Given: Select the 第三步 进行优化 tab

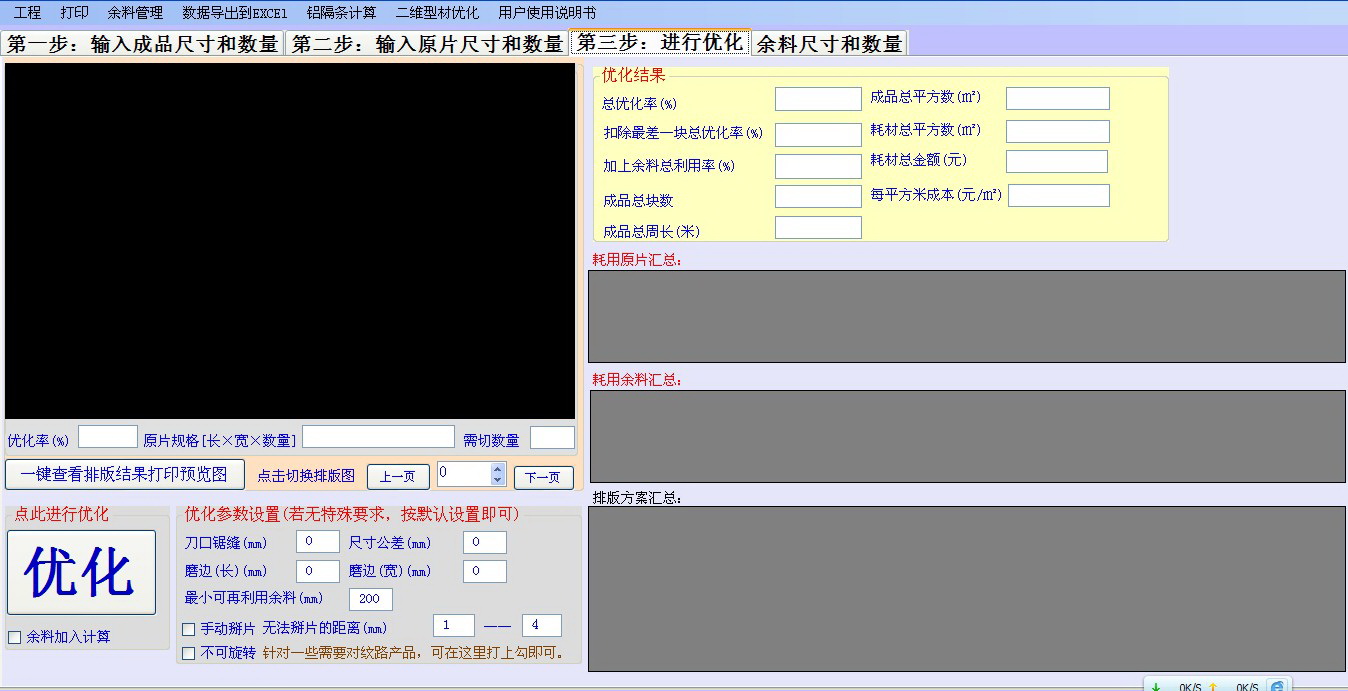Looking at the screenshot, I should pyautogui.click(x=660, y=42).
